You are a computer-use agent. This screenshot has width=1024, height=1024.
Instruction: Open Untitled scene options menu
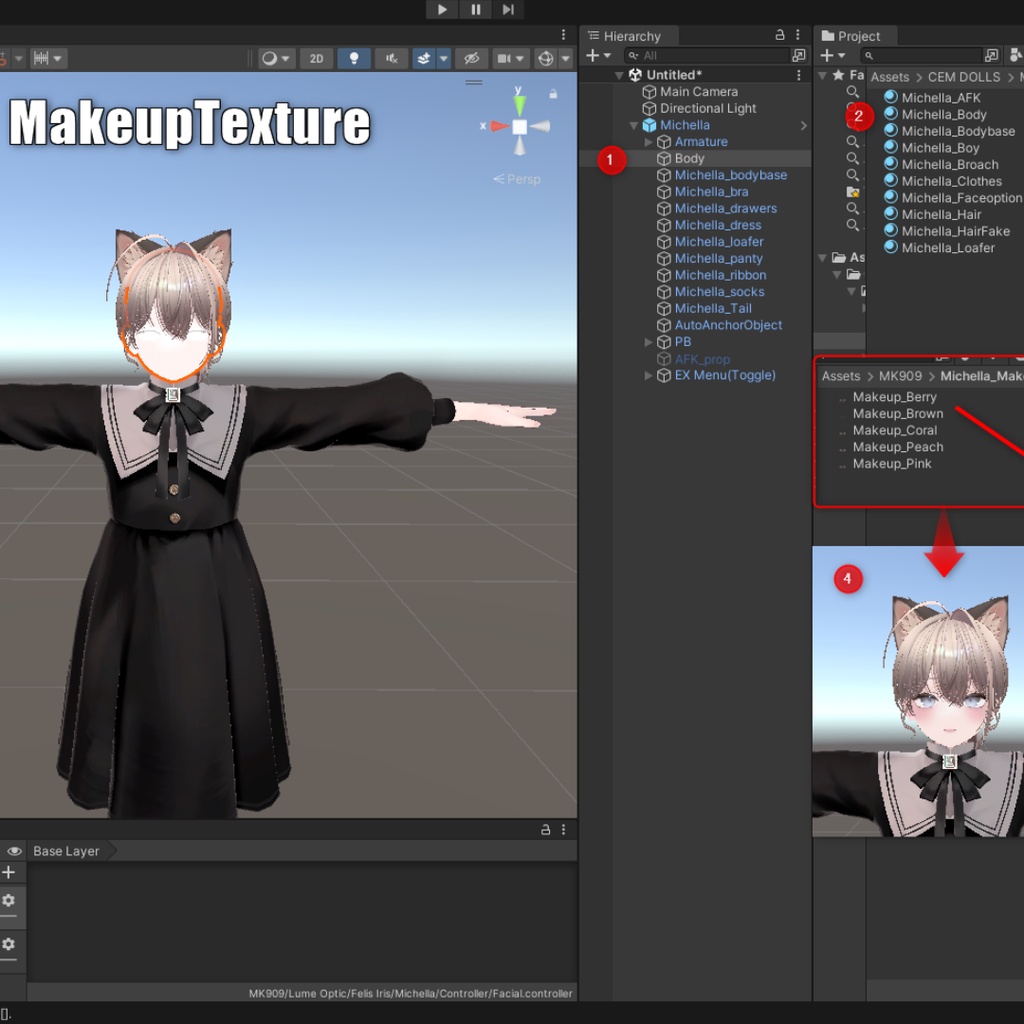pyautogui.click(x=799, y=75)
